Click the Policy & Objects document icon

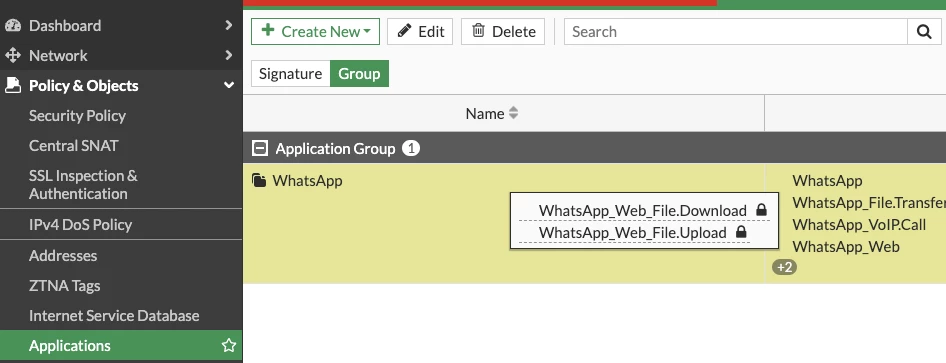point(13,86)
